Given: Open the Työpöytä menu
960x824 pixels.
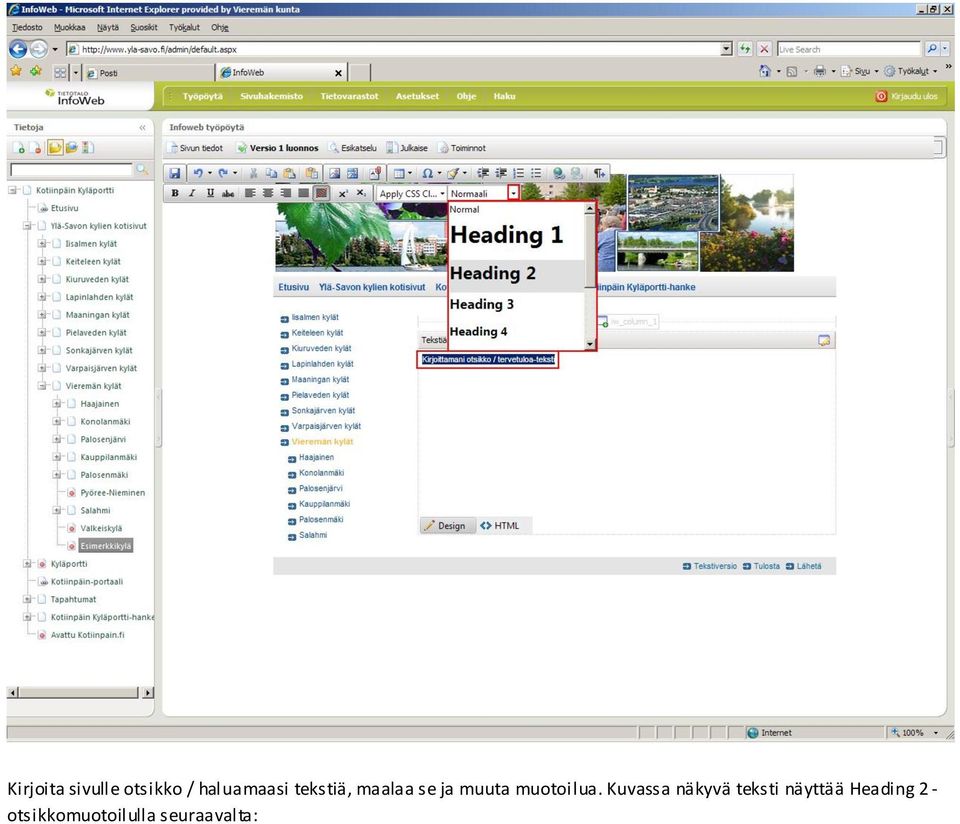Looking at the screenshot, I should [x=203, y=96].
